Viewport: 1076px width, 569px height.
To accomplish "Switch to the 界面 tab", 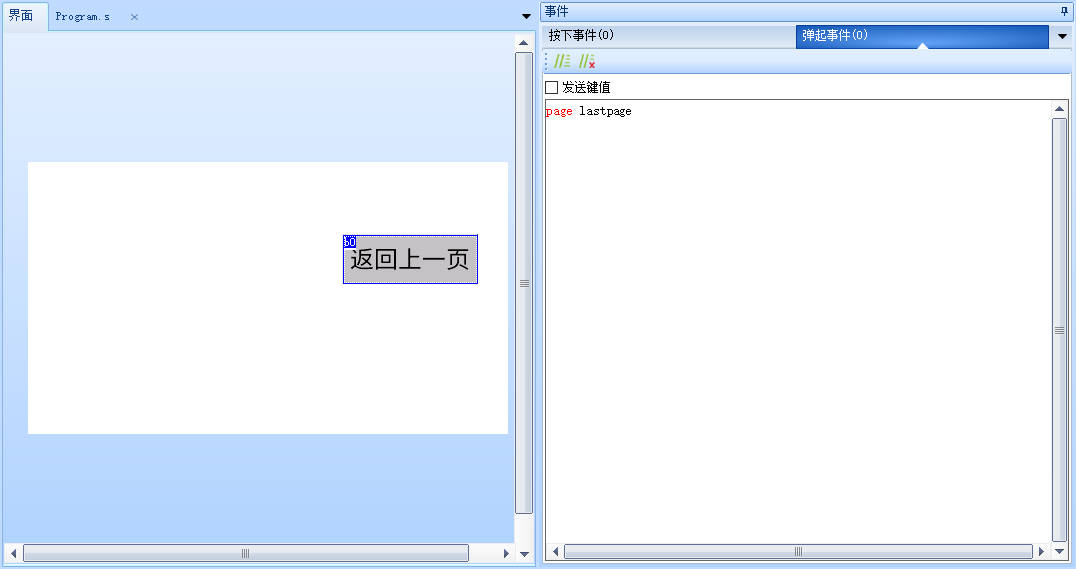I will click(x=21, y=16).
